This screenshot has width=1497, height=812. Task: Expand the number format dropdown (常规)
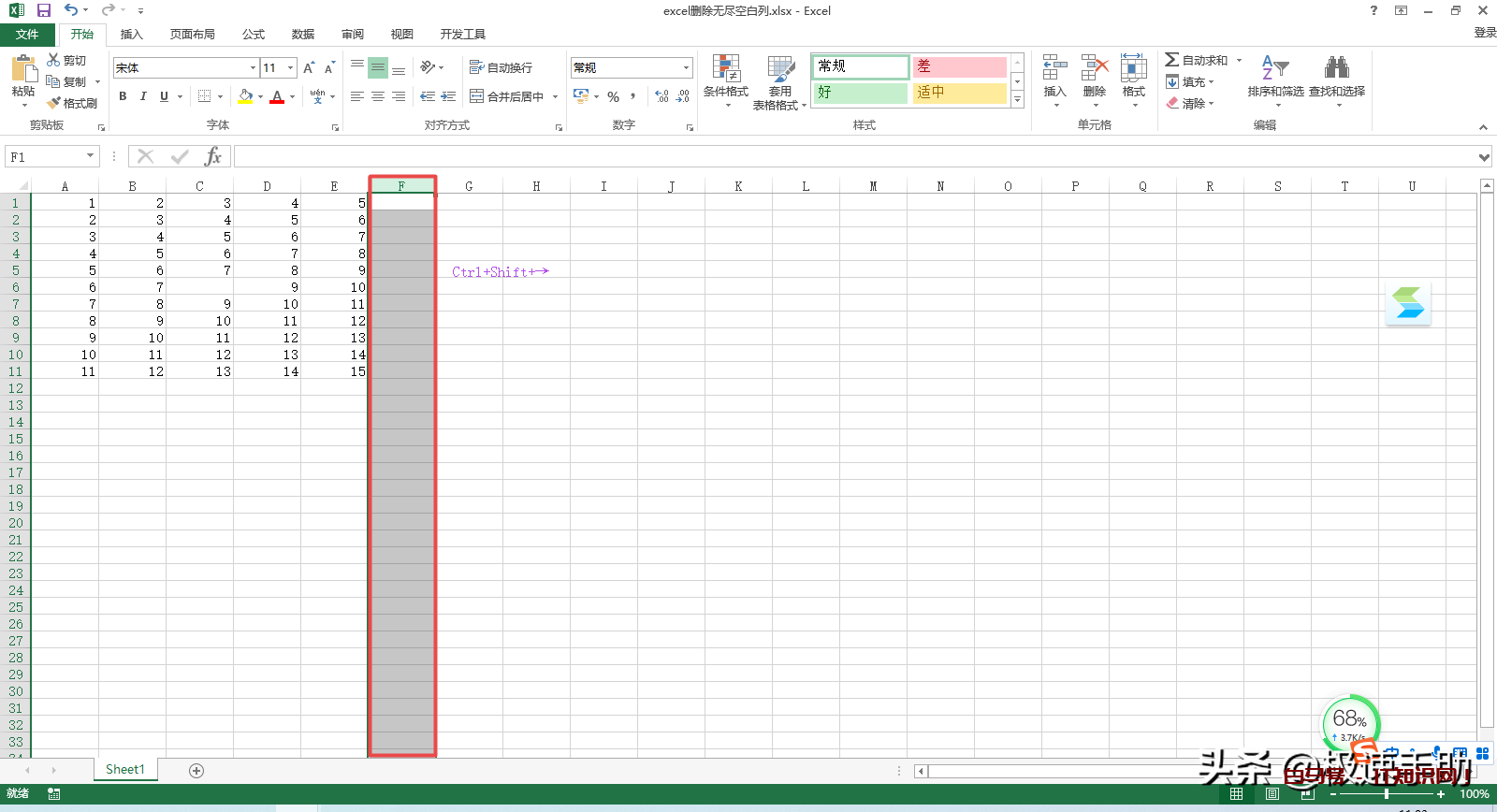click(x=686, y=67)
